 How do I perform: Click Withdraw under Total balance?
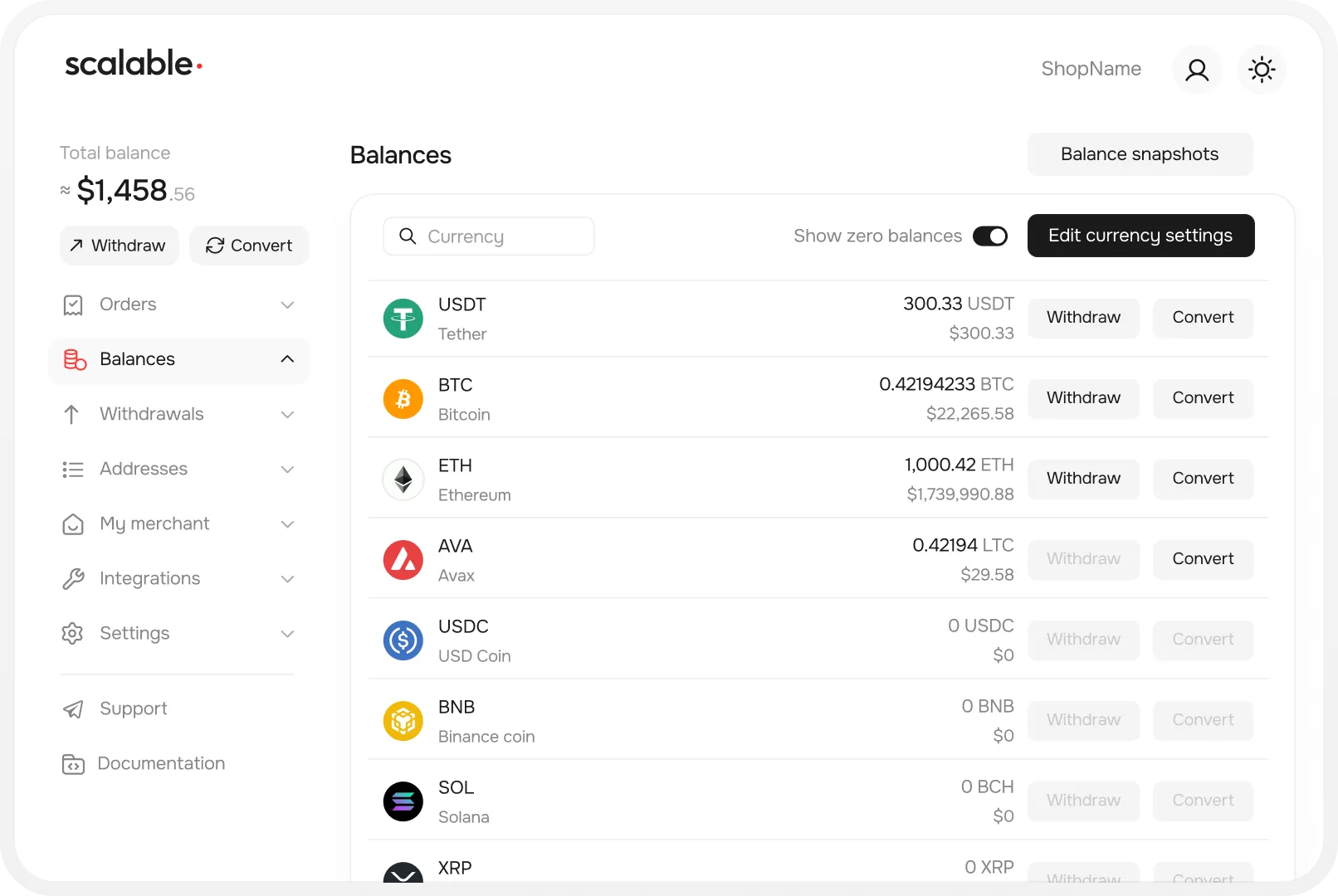(120, 246)
